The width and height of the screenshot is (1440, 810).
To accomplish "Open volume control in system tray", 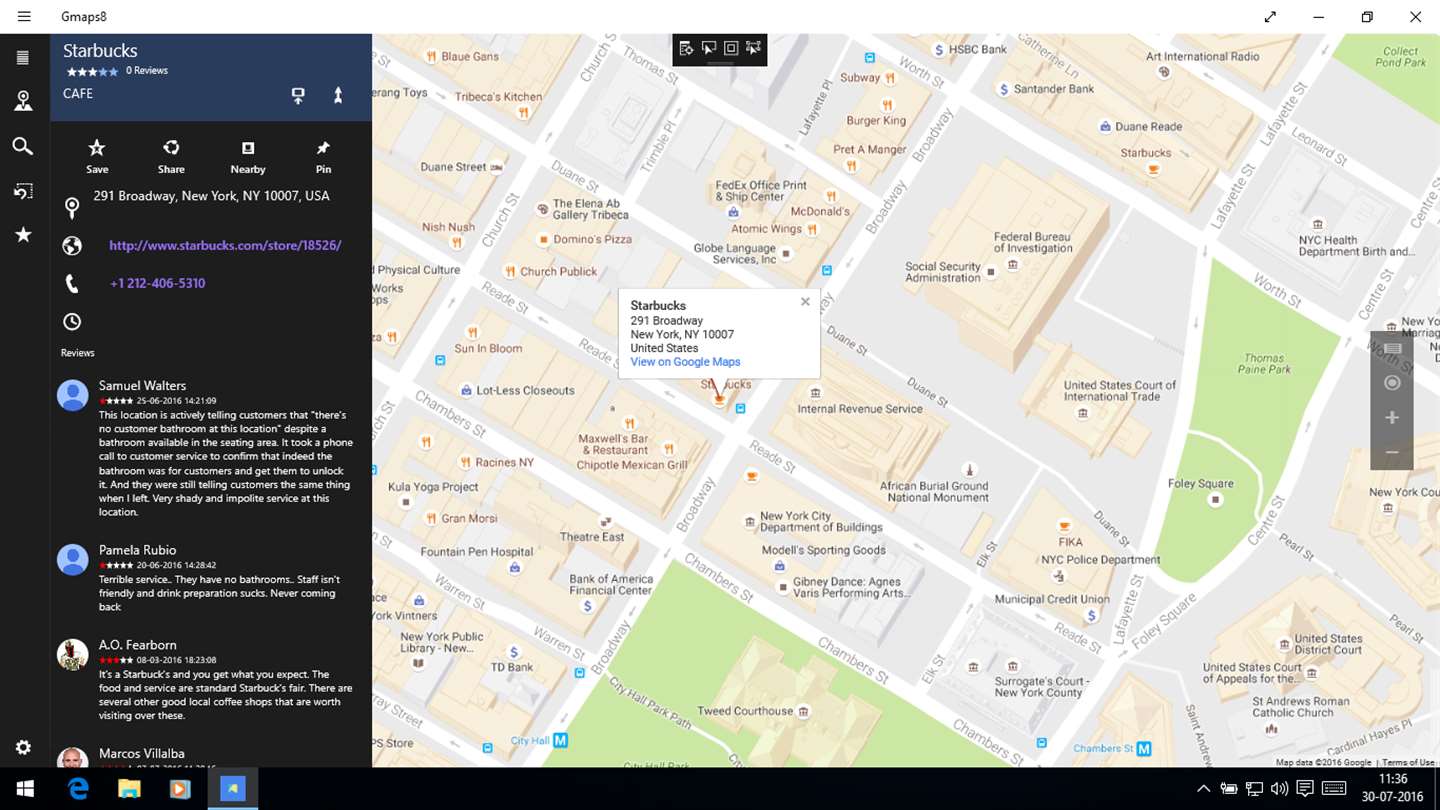I will click(x=1278, y=789).
